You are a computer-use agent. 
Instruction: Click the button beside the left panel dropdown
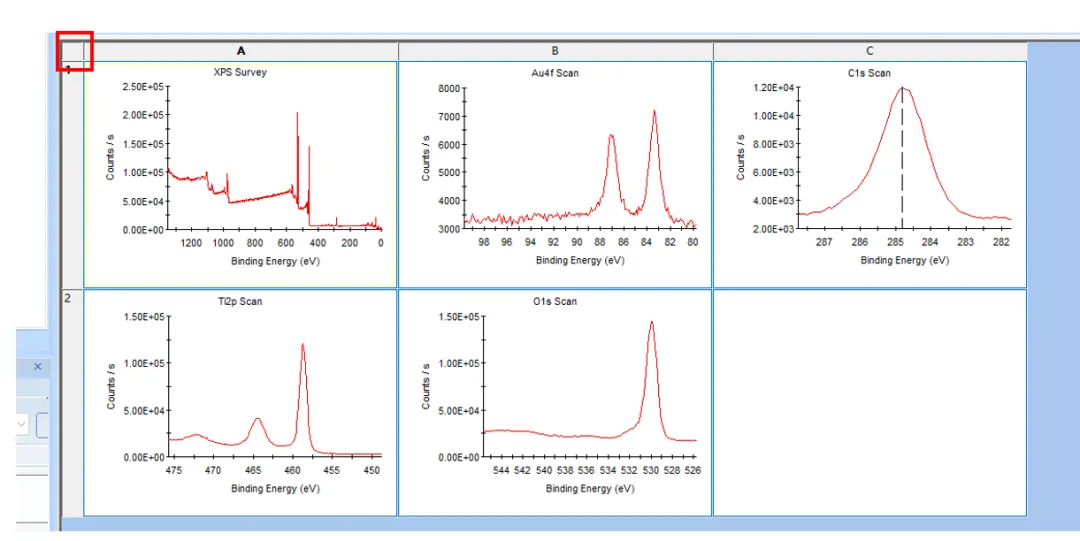43,425
